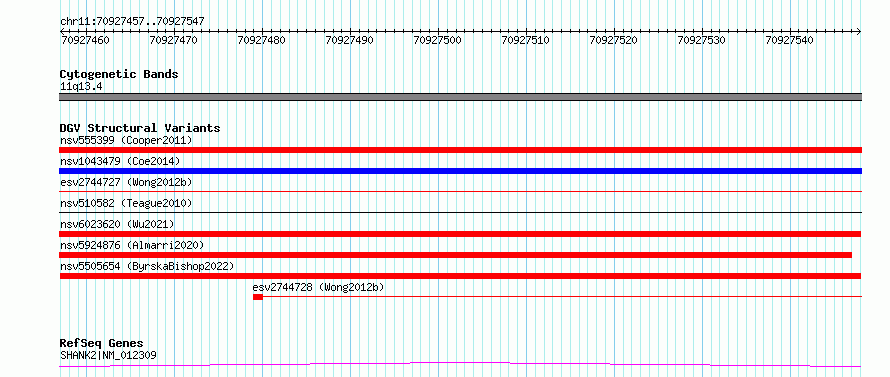This screenshot has width=890, height=377.
Task: Open the nsv6023620 (Wu2021) label
Action: (x=117, y=224)
